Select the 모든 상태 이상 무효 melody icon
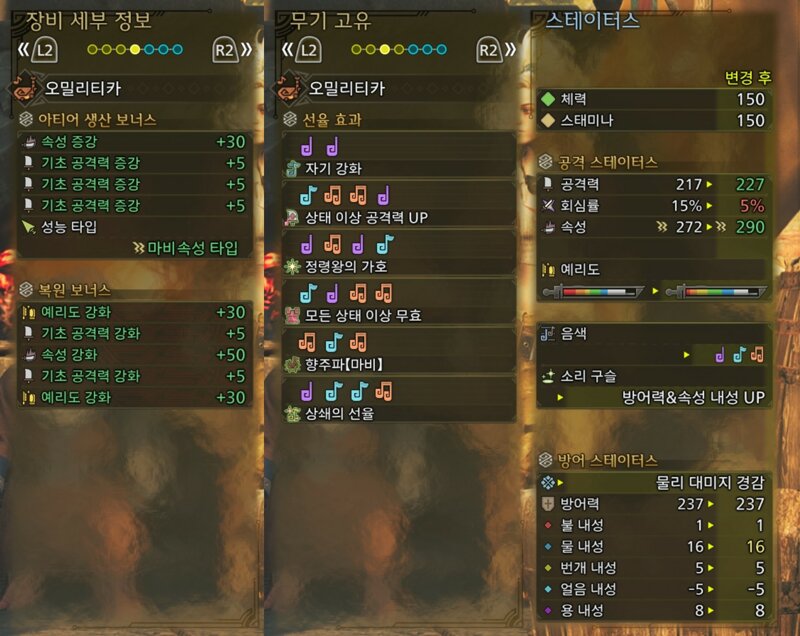This screenshot has height=636, width=800. (292, 315)
